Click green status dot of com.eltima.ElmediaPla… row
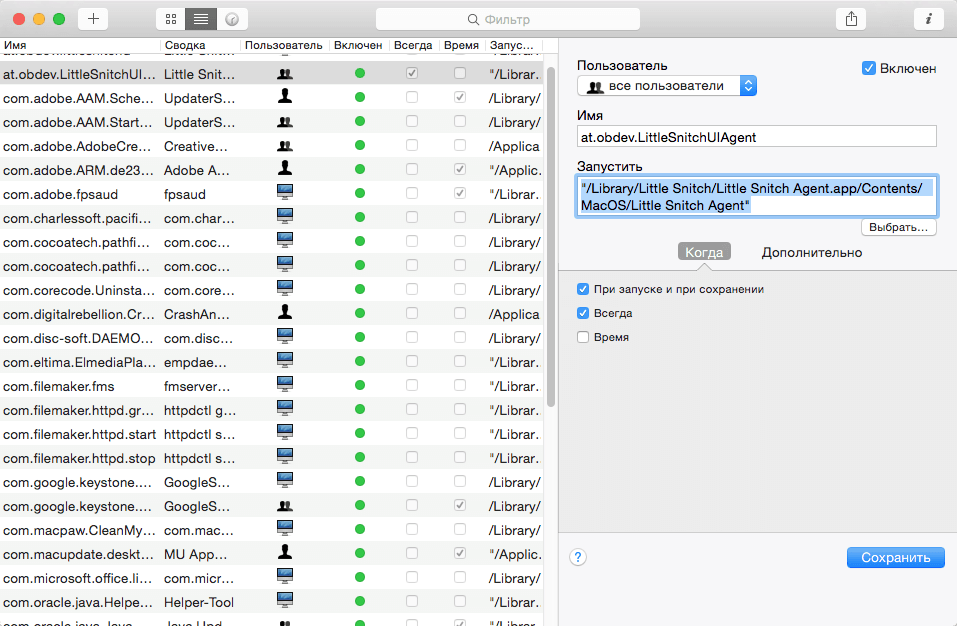The width and height of the screenshot is (957, 626). pos(359,361)
